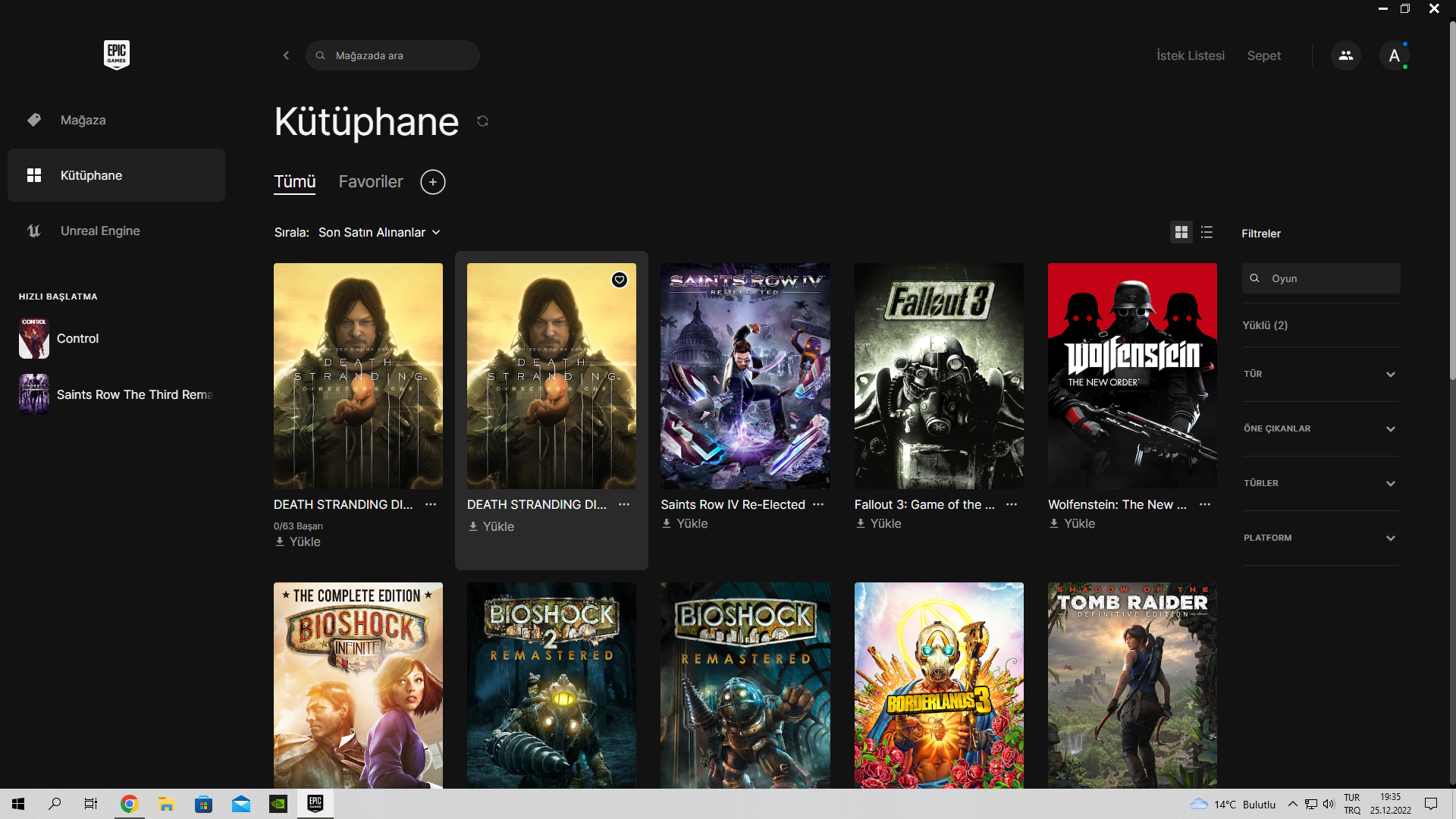Install Fallout 3 via Yükle

coord(879,523)
